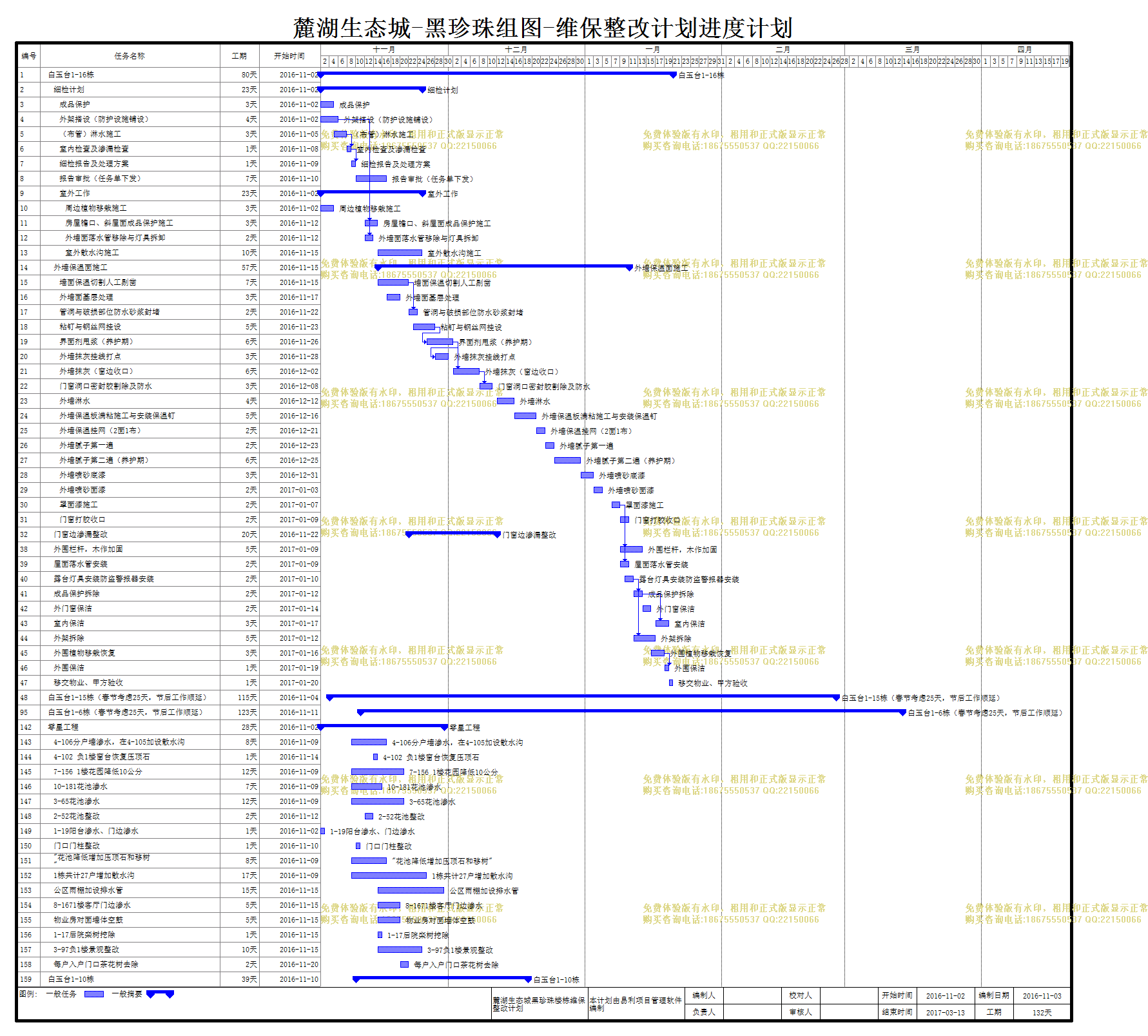Click the 一般任务 legend bar swatch
1148x1036 pixels.
point(94,994)
